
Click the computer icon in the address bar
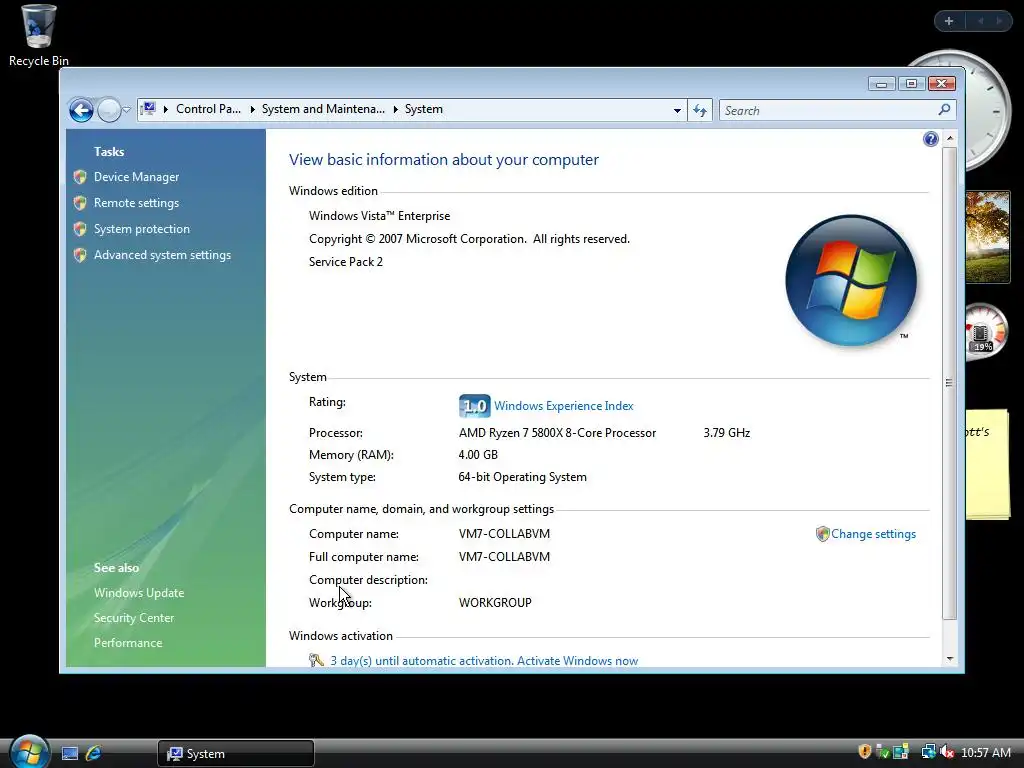click(149, 109)
